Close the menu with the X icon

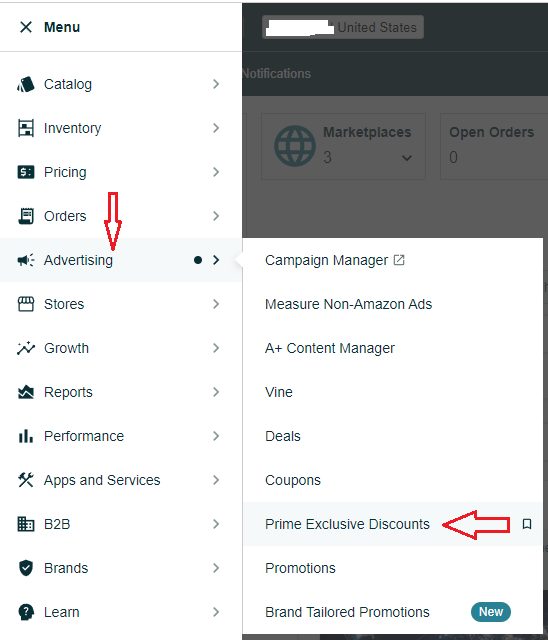(x=26, y=27)
